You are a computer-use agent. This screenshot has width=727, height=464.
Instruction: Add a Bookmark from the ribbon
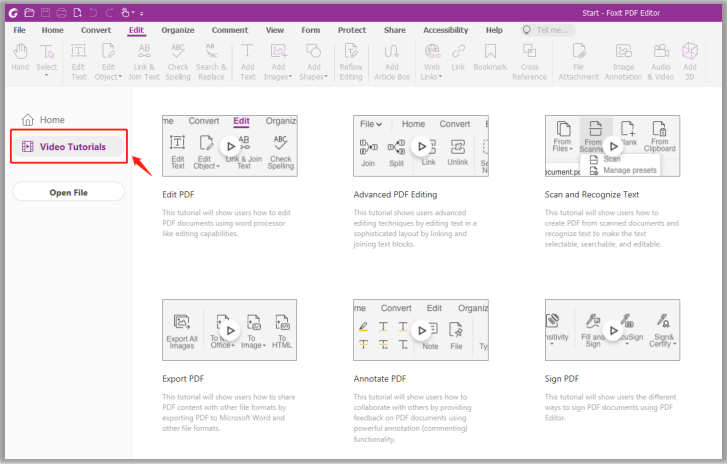[490, 57]
